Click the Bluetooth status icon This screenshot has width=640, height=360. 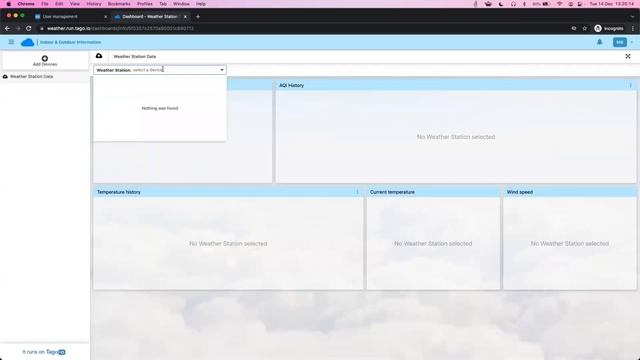524,4
